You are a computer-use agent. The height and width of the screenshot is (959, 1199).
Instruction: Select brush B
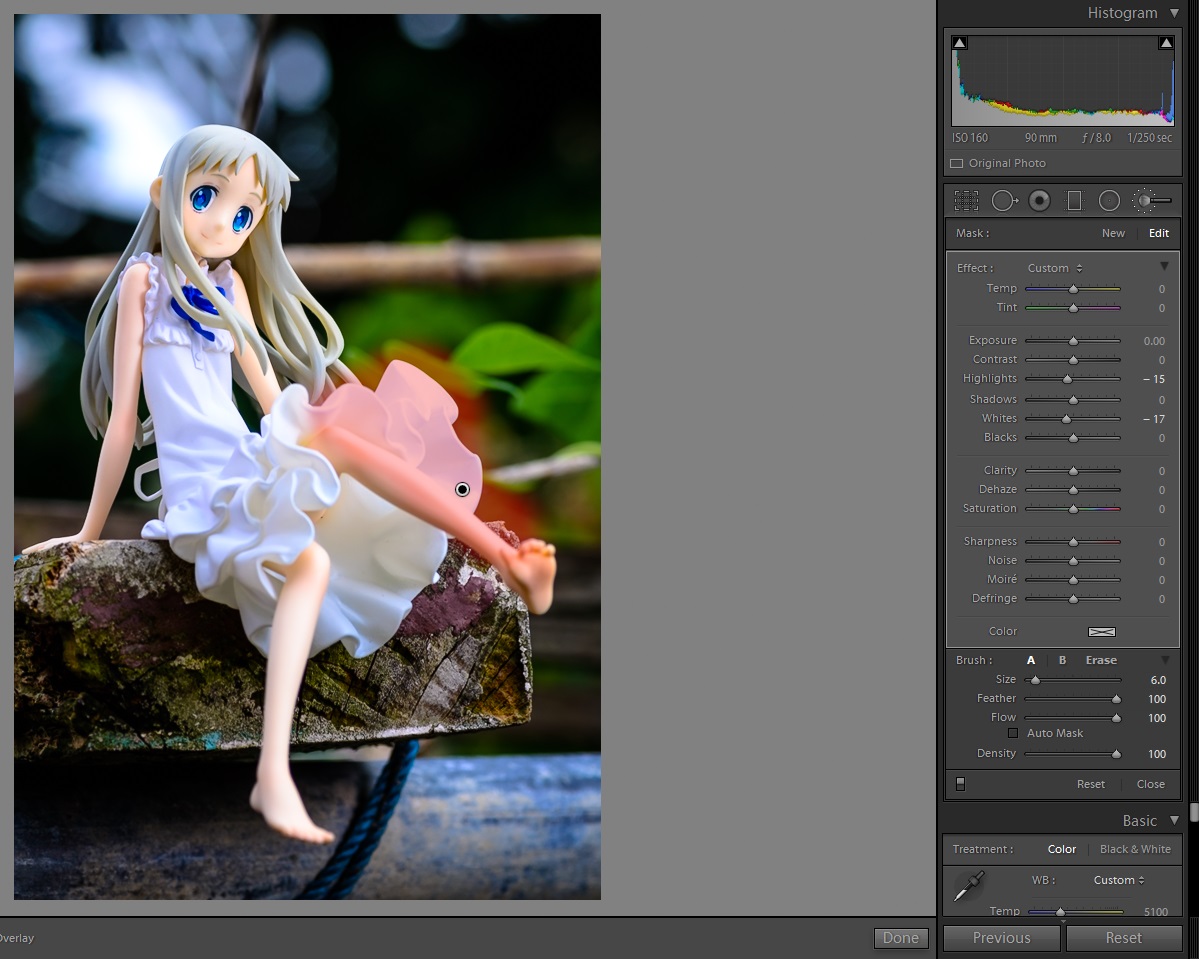1062,660
